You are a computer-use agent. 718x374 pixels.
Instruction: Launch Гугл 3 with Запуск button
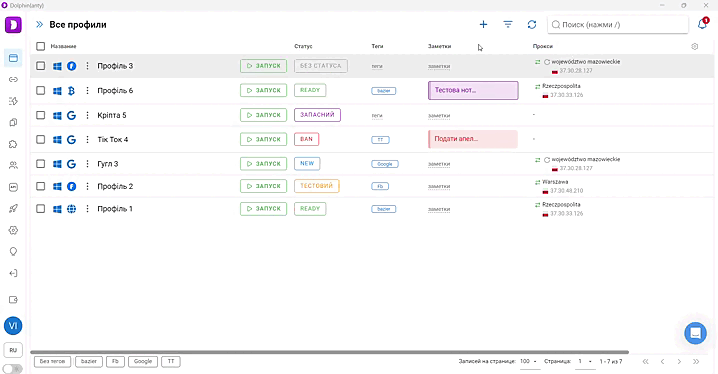pyautogui.click(x=263, y=163)
